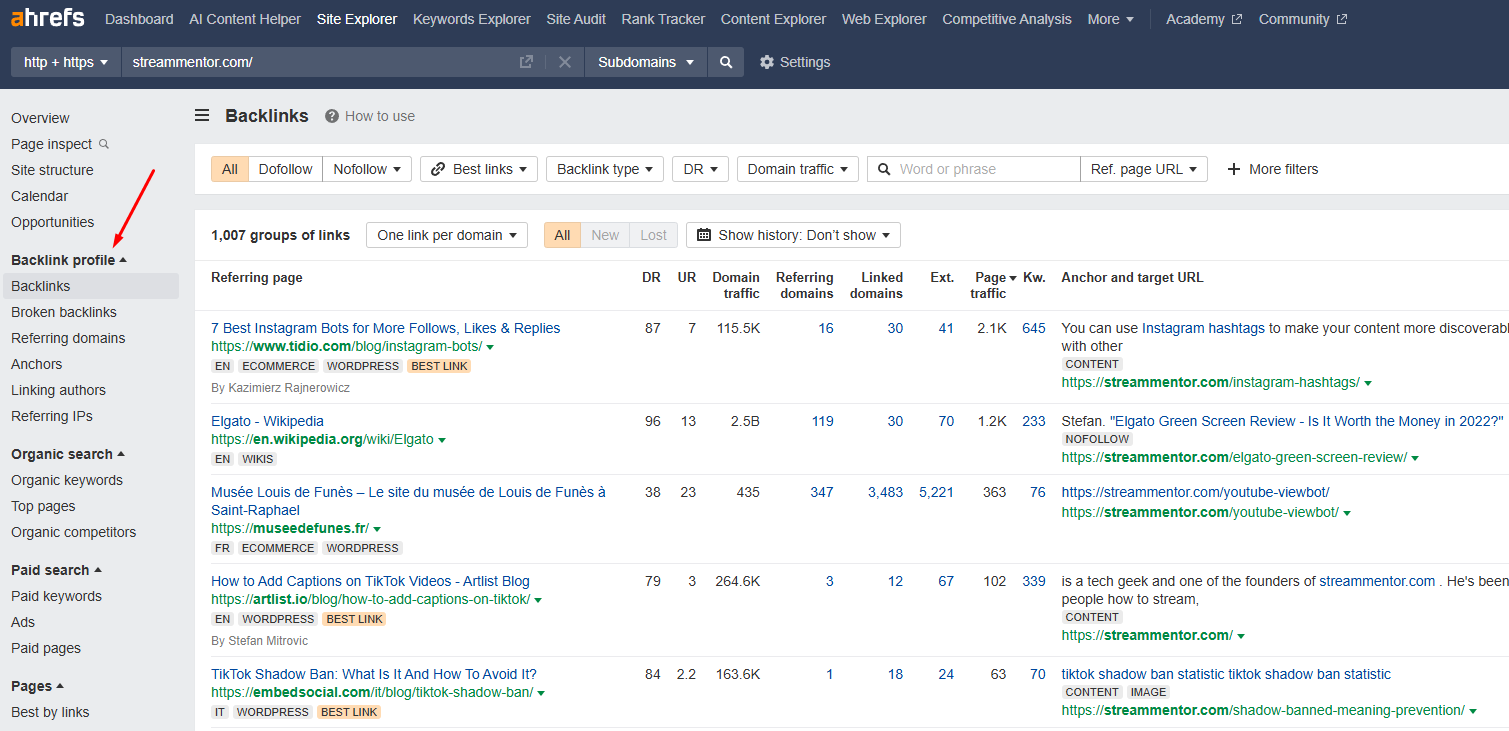1509x731 pixels.
Task: Open Site Audit tab
Action: pos(576,19)
